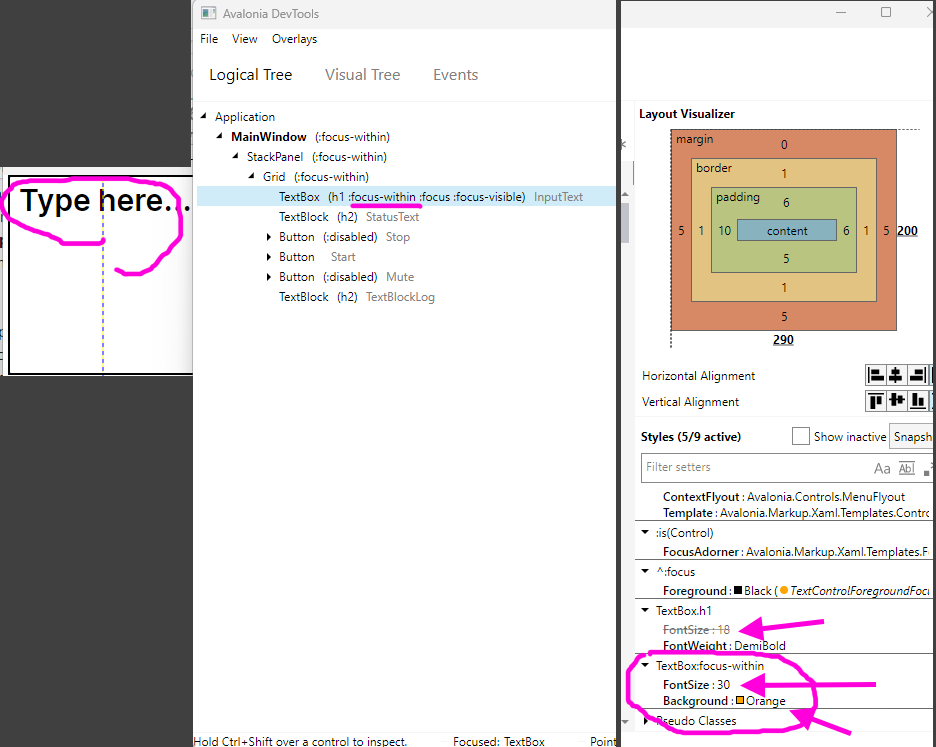Switch to the Visual Tree tab
Viewport: 936px width, 747px height.
tap(362, 74)
